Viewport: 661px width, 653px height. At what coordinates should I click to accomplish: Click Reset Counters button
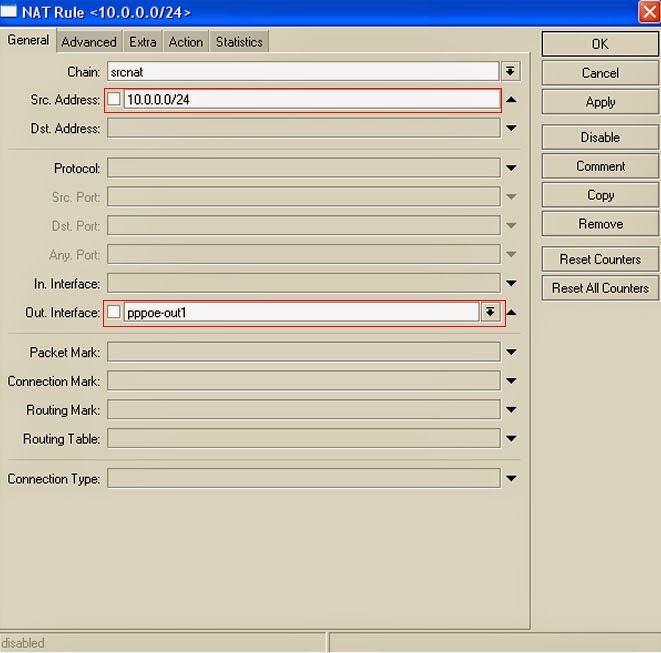pos(600,259)
